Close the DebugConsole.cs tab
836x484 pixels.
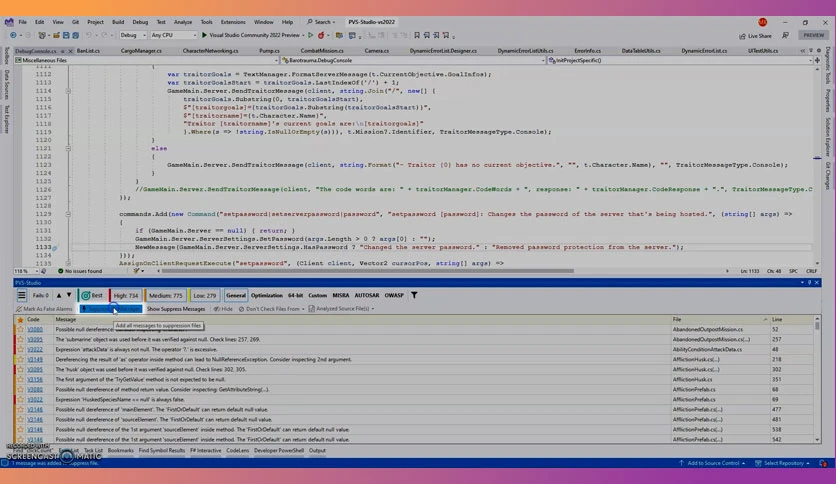pos(70,51)
